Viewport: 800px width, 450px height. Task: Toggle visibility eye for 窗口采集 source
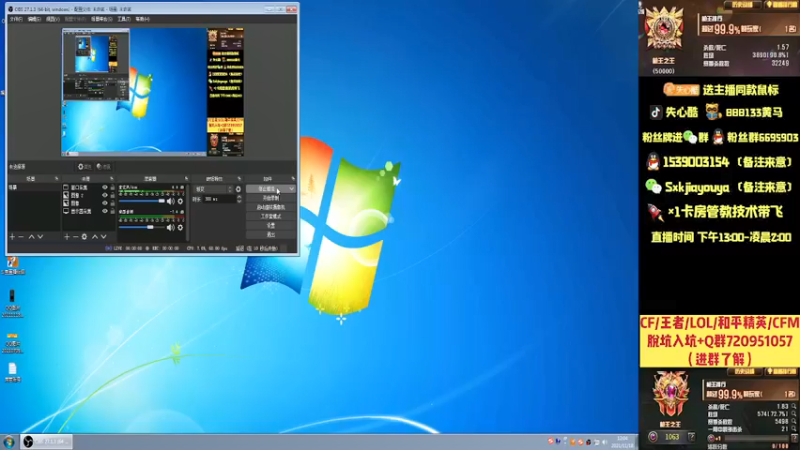(x=105, y=188)
